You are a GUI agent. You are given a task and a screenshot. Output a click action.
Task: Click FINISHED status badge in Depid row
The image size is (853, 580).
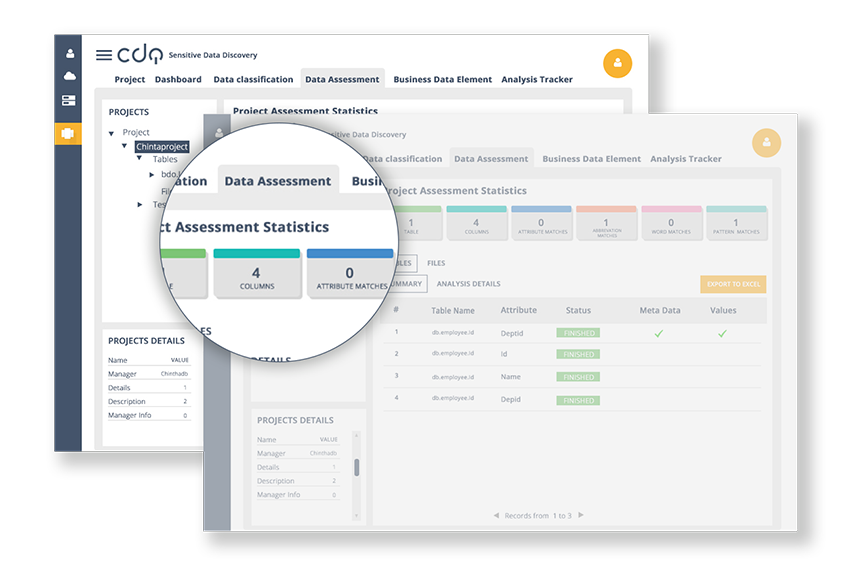[578, 400]
